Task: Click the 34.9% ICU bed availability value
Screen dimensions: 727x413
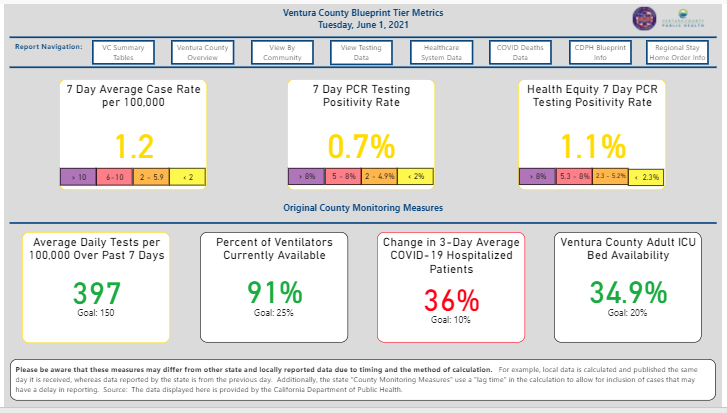Action: point(628,293)
